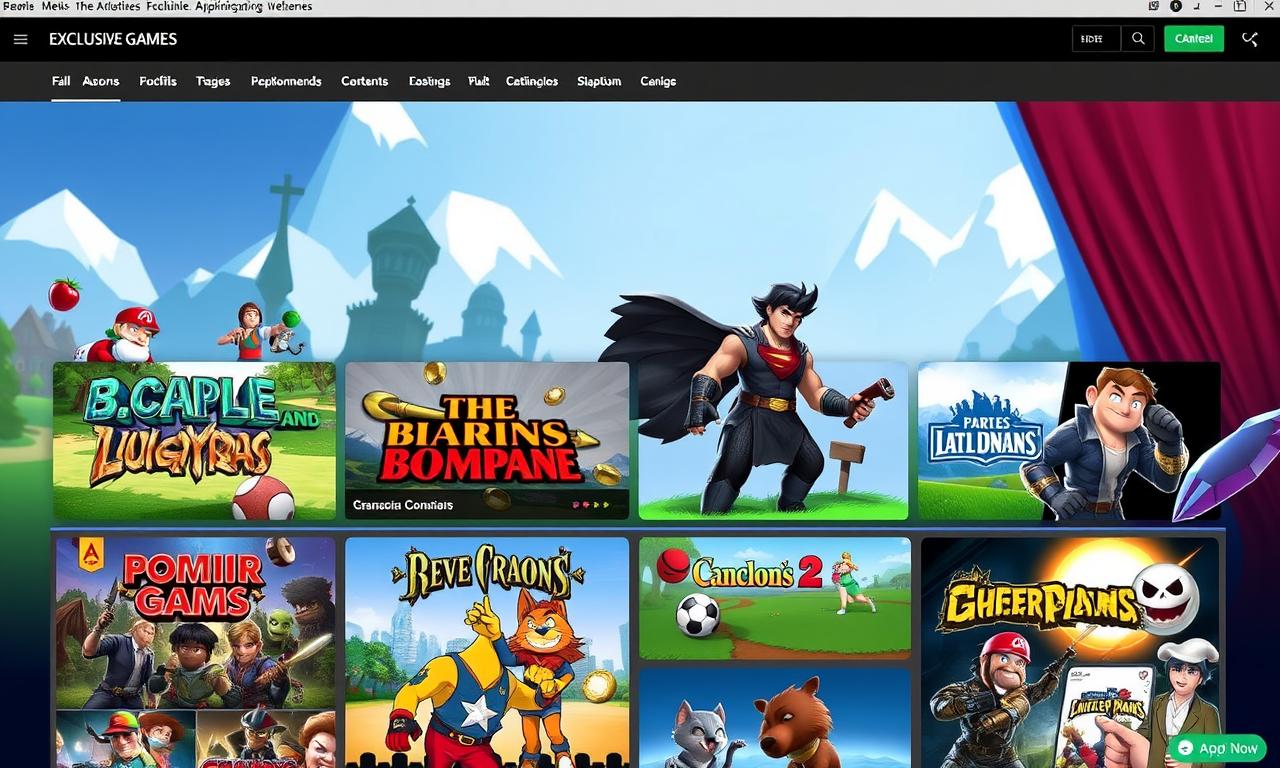Viewport: 1280px width, 768px height.
Task: Click the App Now button
Action: coord(1217,748)
